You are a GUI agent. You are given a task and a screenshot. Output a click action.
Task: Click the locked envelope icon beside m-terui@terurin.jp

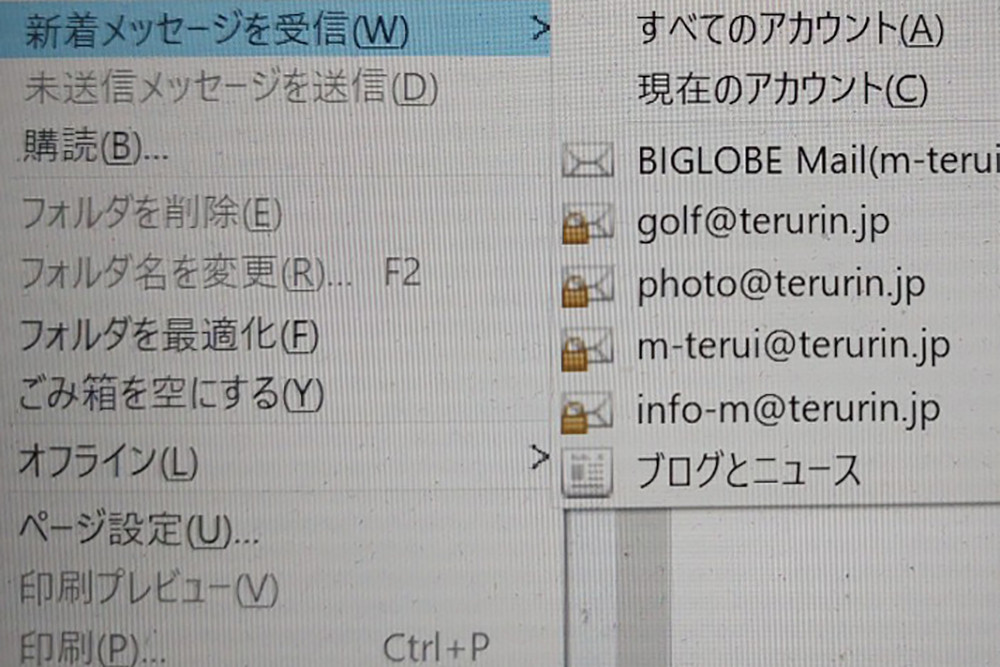588,348
